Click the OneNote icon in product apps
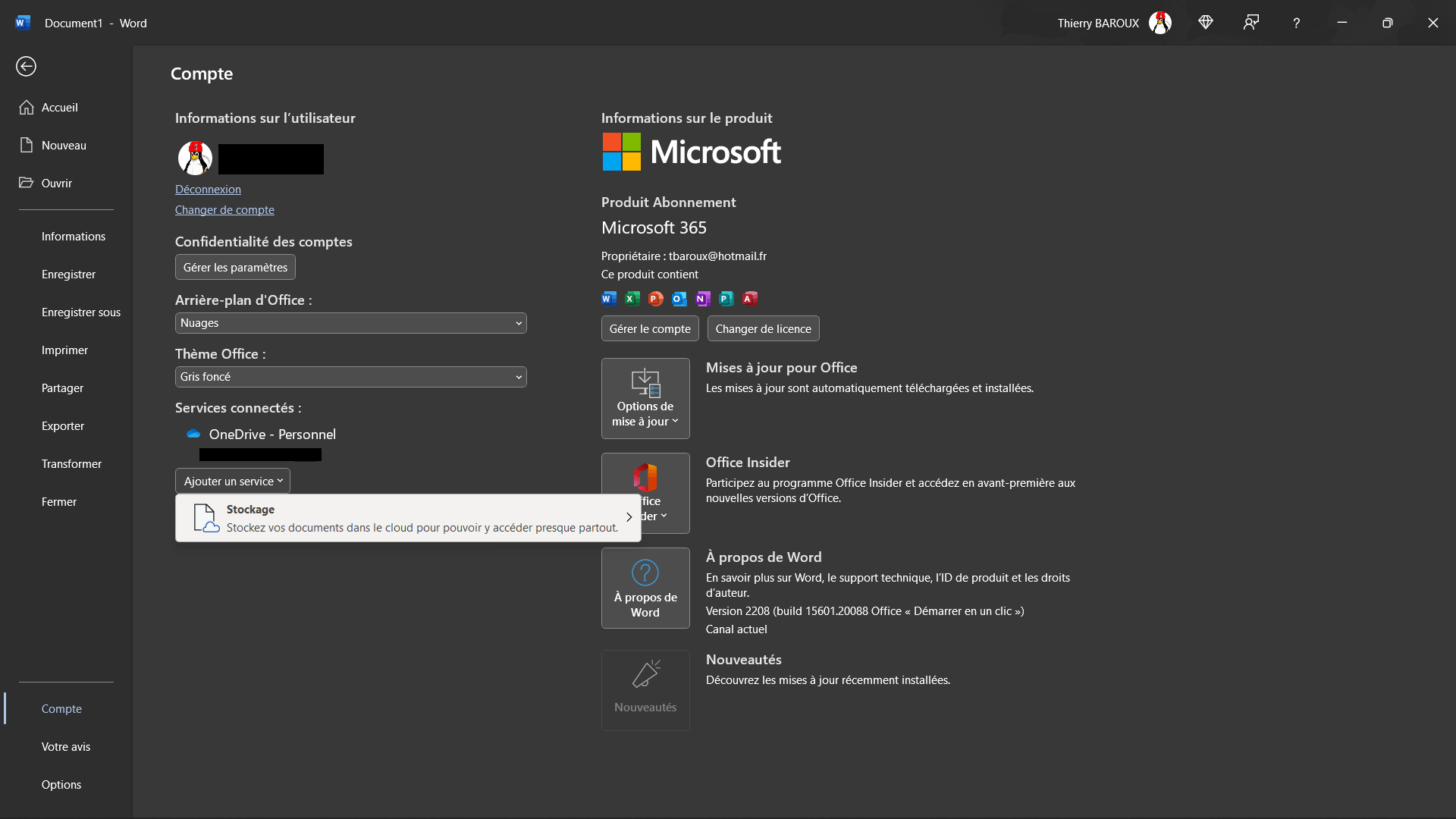 click(703, 299)
